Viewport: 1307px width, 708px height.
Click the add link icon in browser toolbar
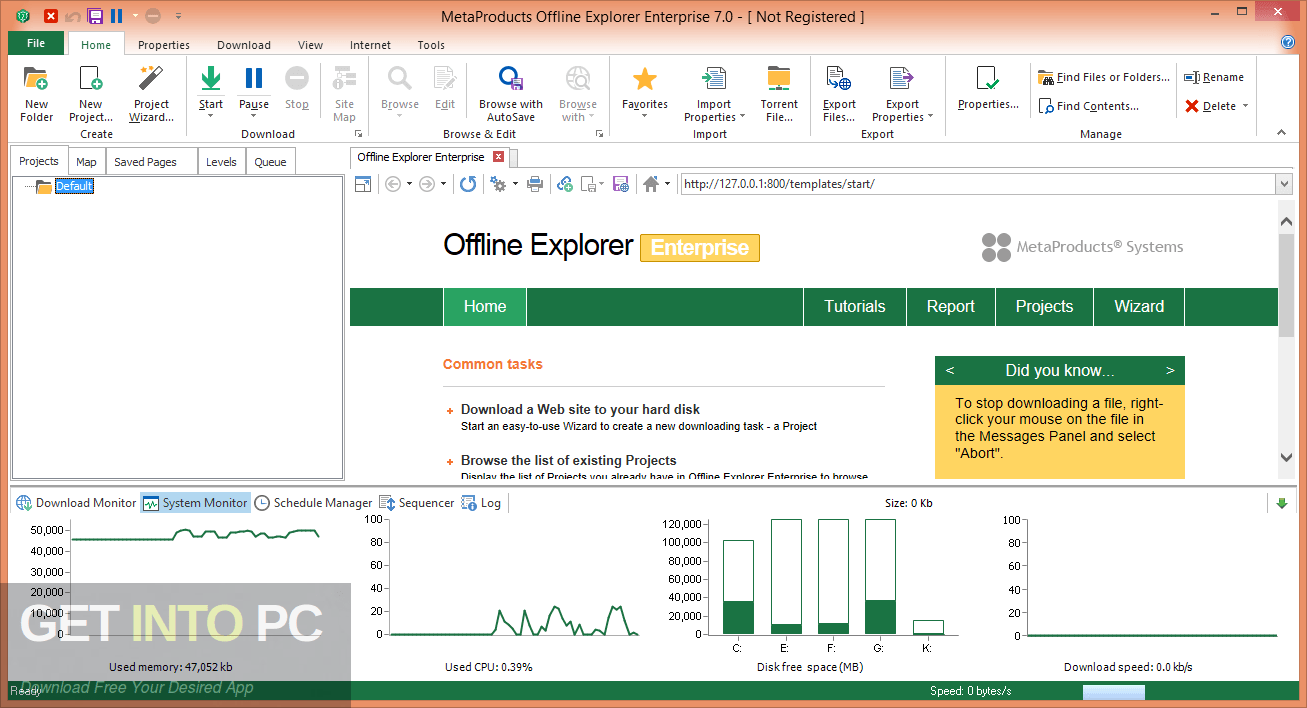[565, 184]
